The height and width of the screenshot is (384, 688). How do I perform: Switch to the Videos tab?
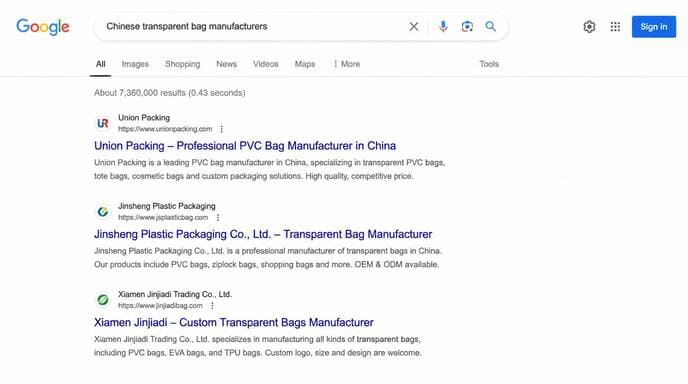pyautogui.click(x=265, y=64)
